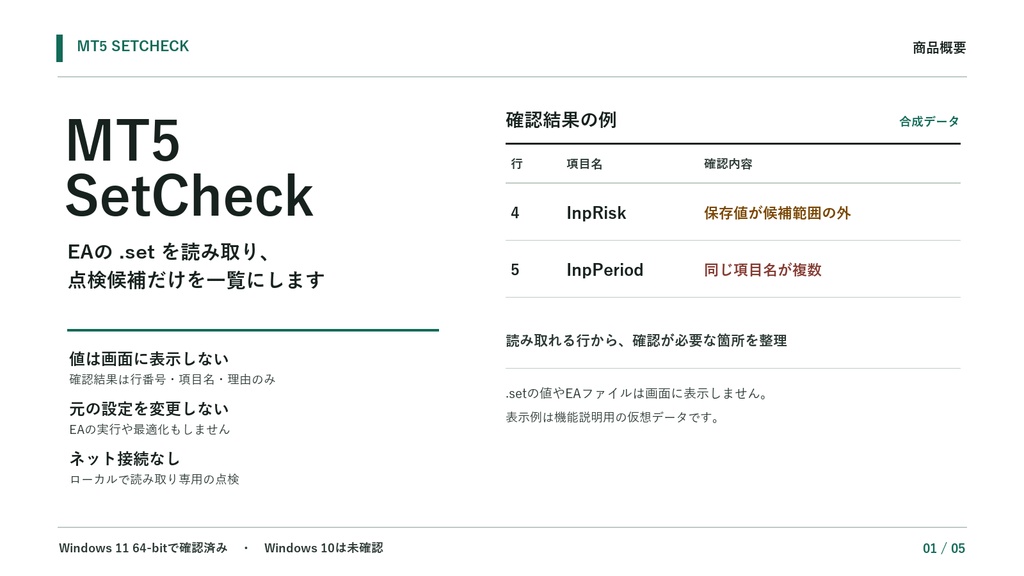The image size is (1024, 576).
Task: Select the InpRisk item name cell
Action: coord(596,213)
